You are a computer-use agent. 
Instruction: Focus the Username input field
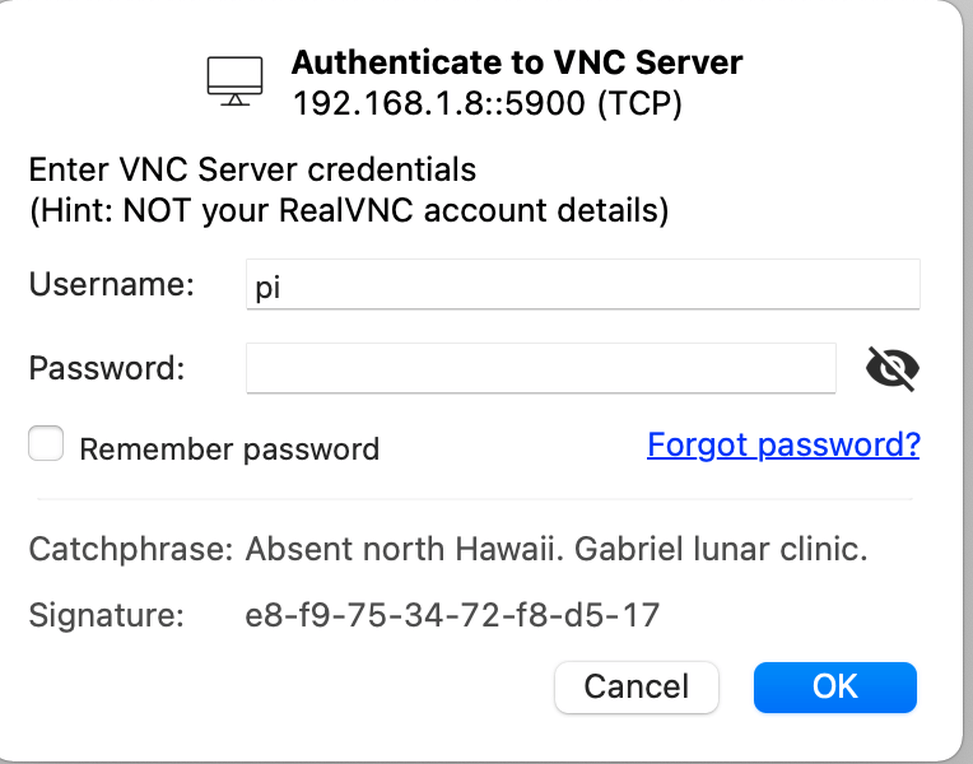coord(583,284)
